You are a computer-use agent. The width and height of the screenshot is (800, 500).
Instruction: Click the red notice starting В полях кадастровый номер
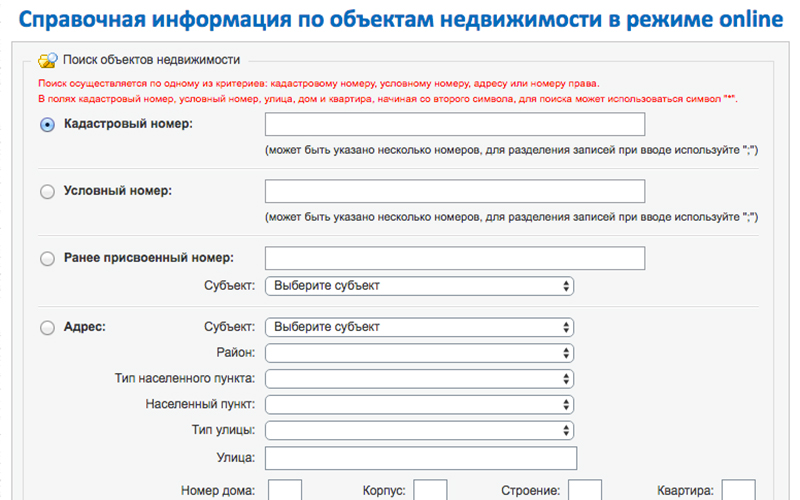(x=388, y=99)
